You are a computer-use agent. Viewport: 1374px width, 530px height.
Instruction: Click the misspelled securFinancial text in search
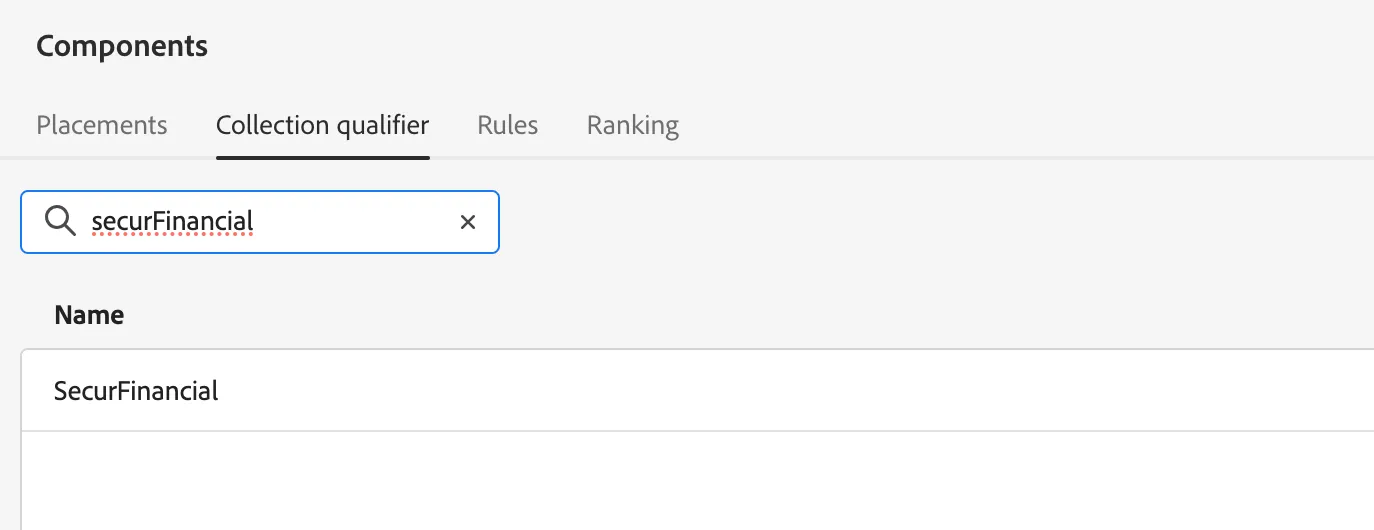[x=172, y=221]
